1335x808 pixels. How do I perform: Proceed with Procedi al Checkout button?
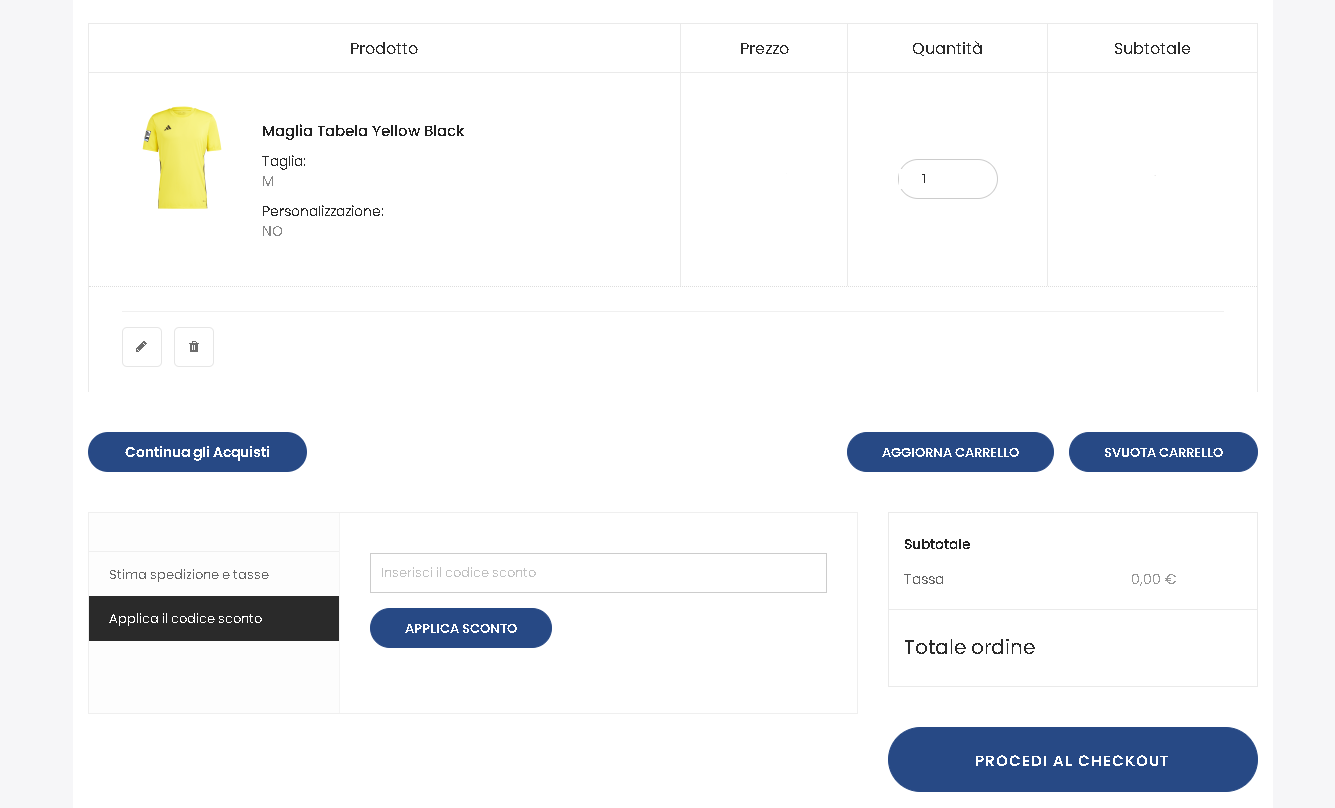pyautogui.click(x=1073, y=760)
